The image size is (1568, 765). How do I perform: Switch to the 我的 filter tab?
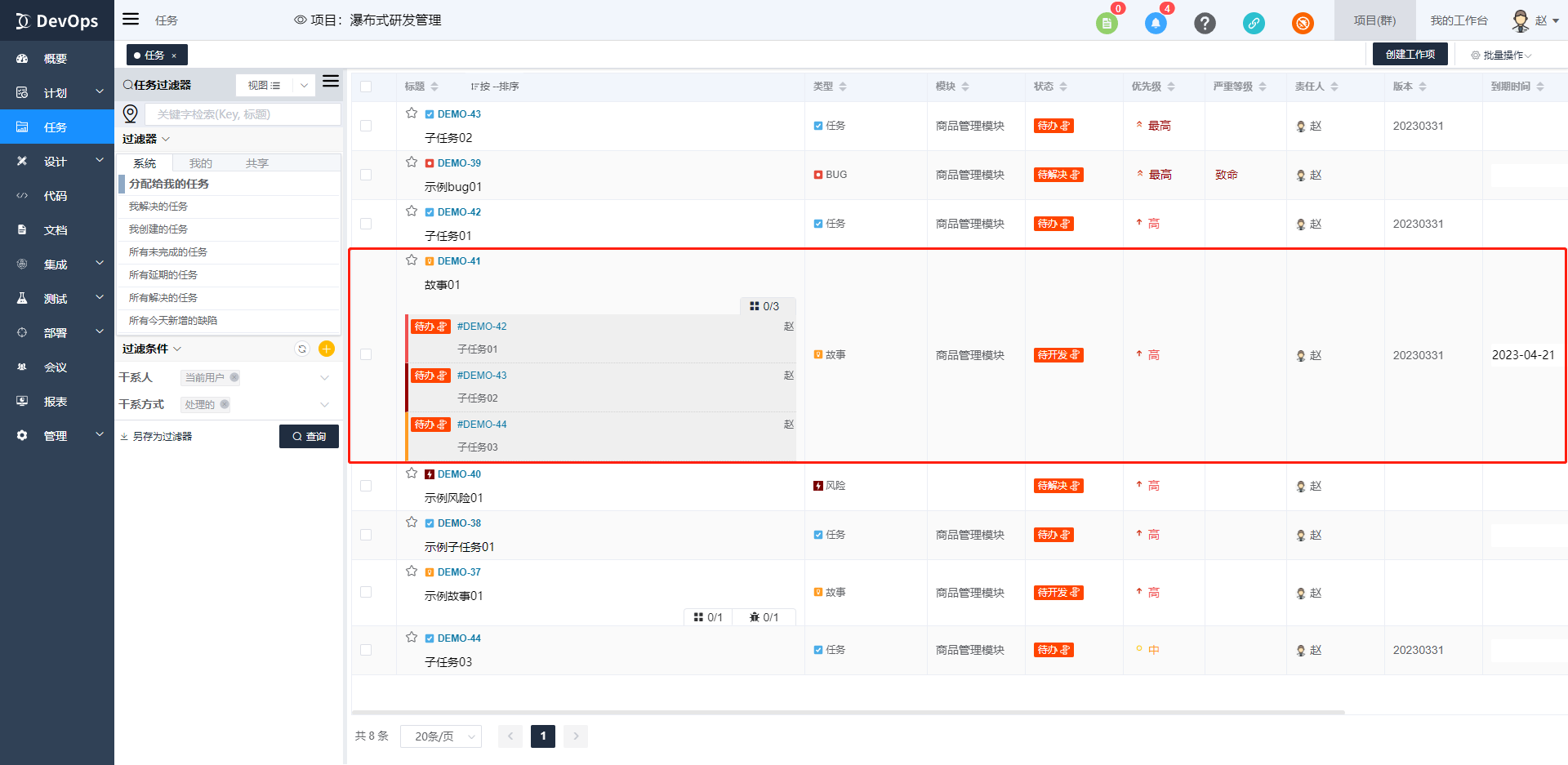pyautogui.click(x=201, y=163)
